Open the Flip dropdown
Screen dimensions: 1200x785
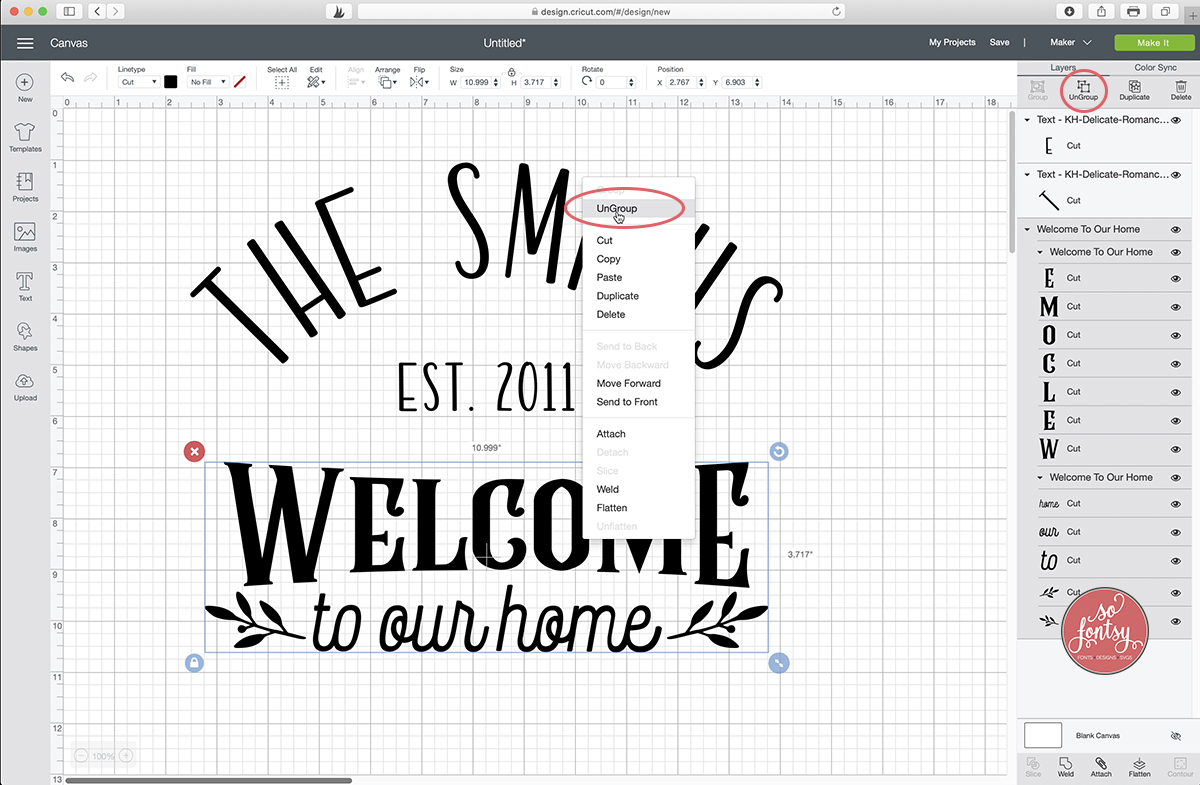(419, 82)
